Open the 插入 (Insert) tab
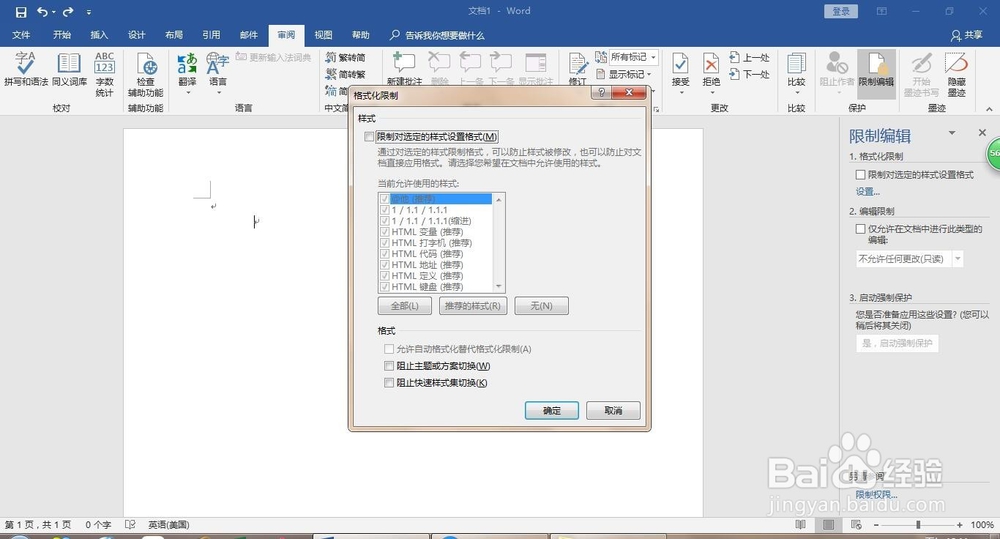 coord(99,35)
